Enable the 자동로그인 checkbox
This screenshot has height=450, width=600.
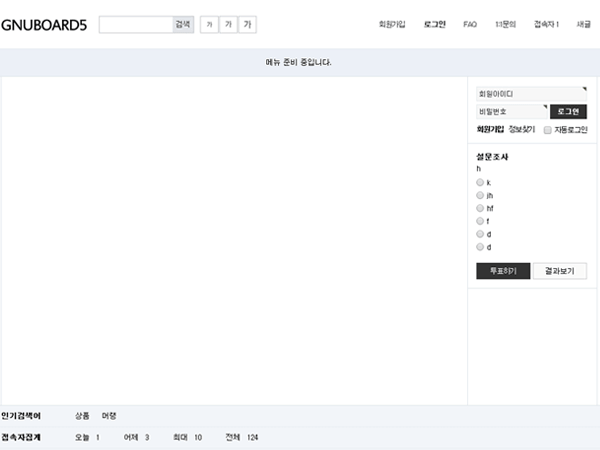[547, 130]
